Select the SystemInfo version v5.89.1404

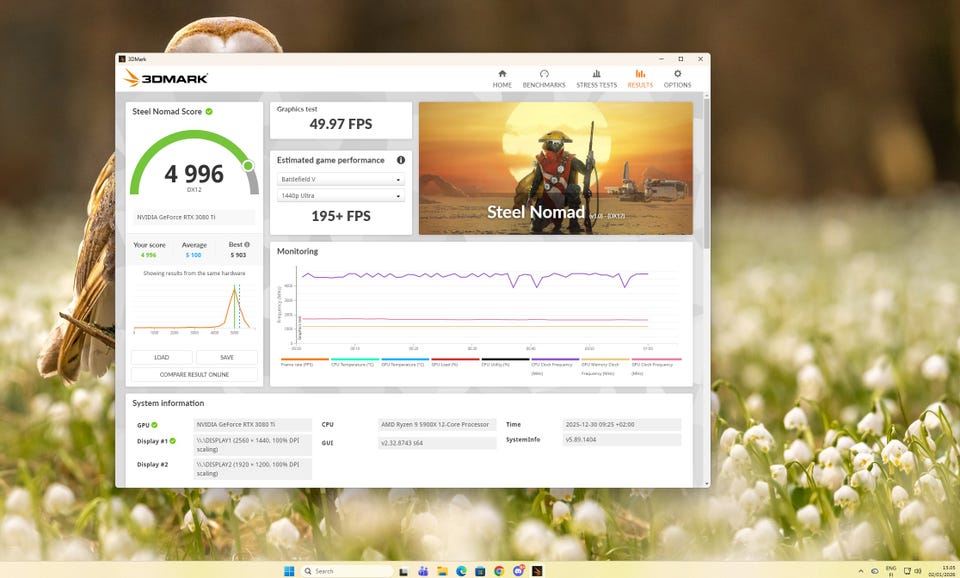[621, 440]
